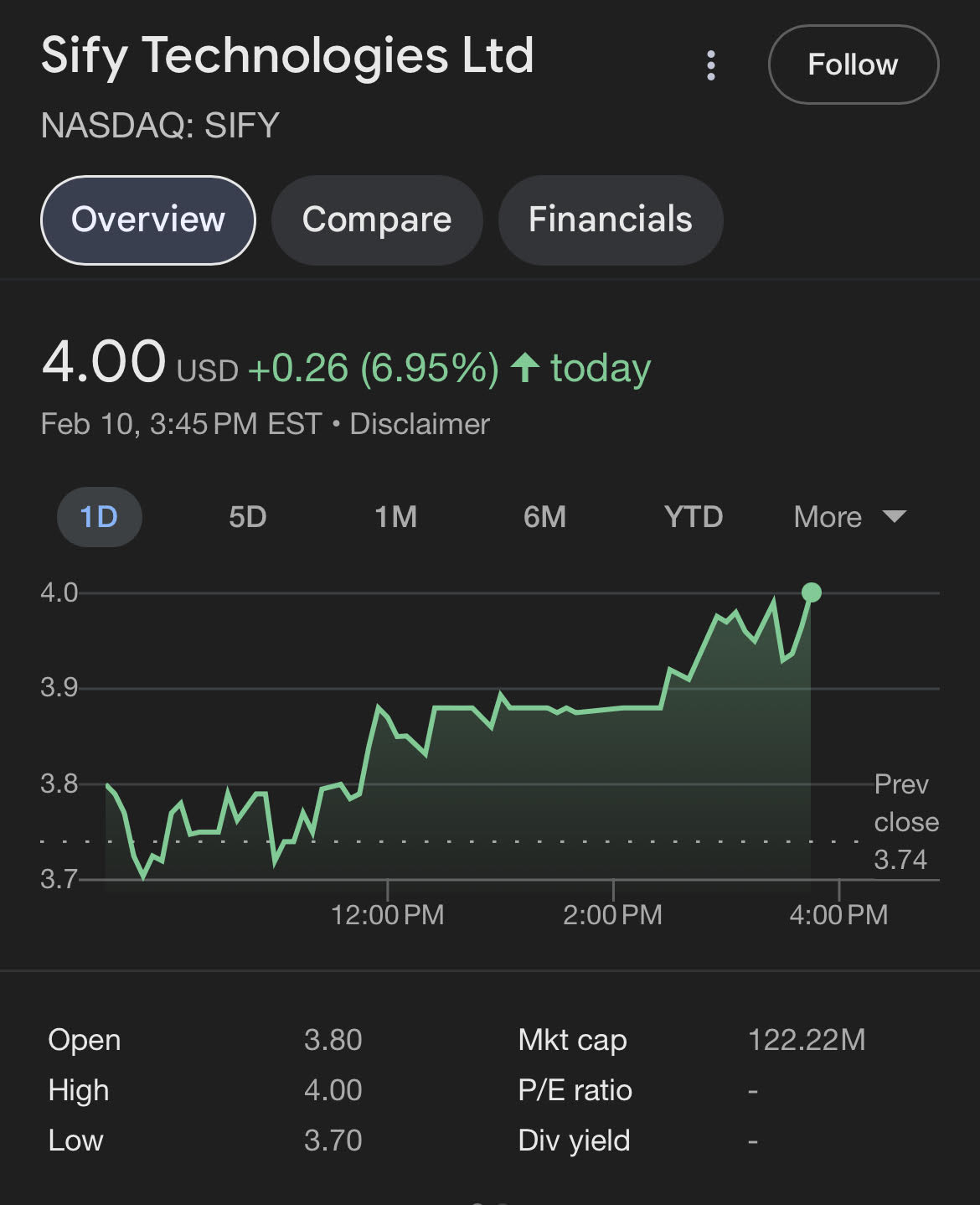980x1205 pixels.
Task: Expand the More time ranges dropdown
Action: click(x=850, y=517)
